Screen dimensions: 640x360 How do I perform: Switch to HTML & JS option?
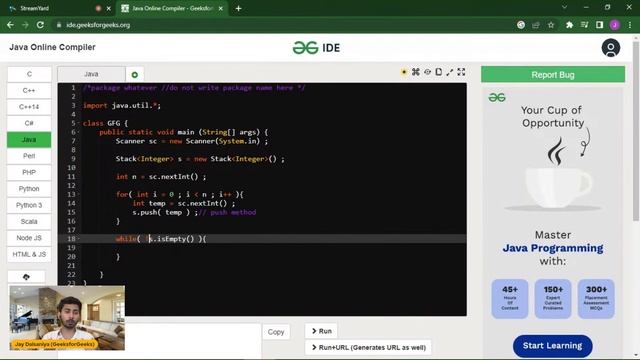(x=29, y=254)
